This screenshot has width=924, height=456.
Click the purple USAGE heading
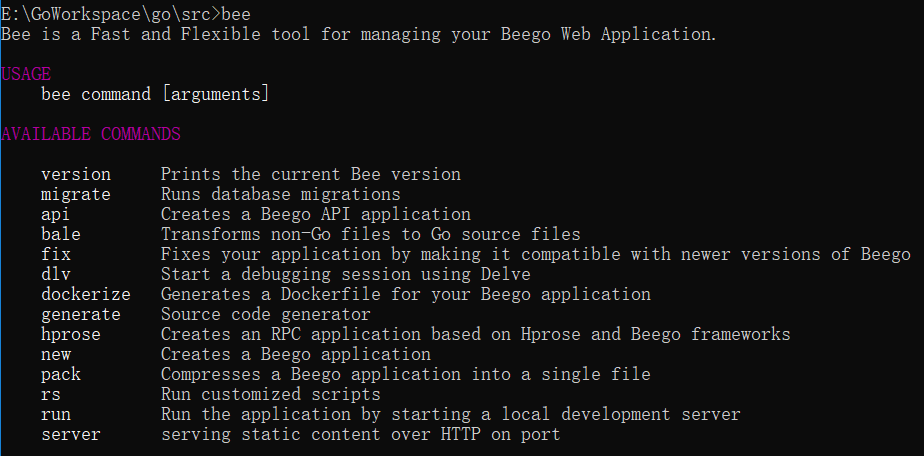[x=26, y=74]
